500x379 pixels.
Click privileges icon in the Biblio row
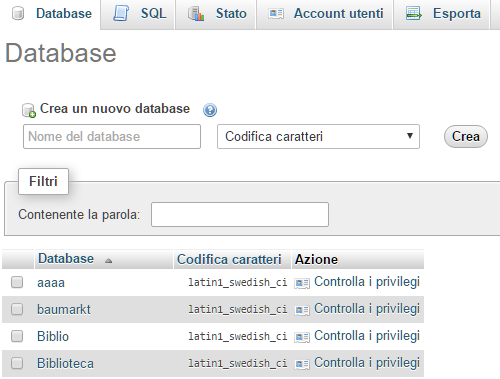coord(302,337)
